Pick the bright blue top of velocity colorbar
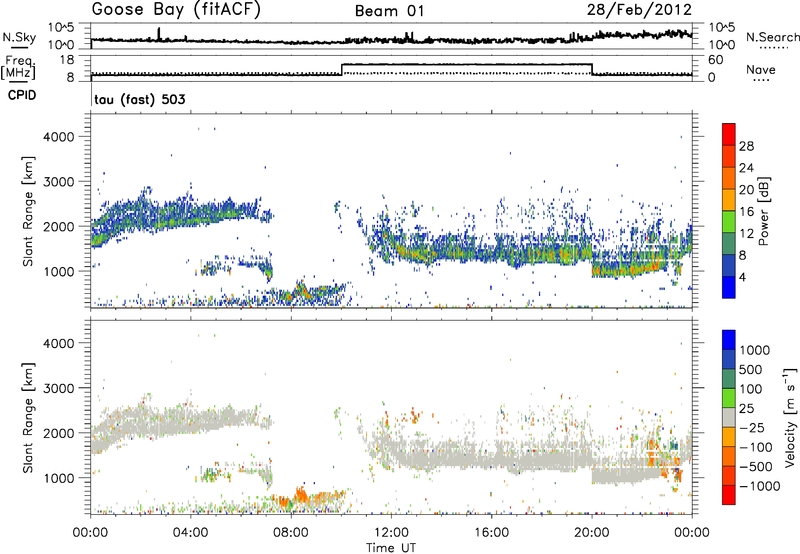The image size is (800, 554). (729, 340)
